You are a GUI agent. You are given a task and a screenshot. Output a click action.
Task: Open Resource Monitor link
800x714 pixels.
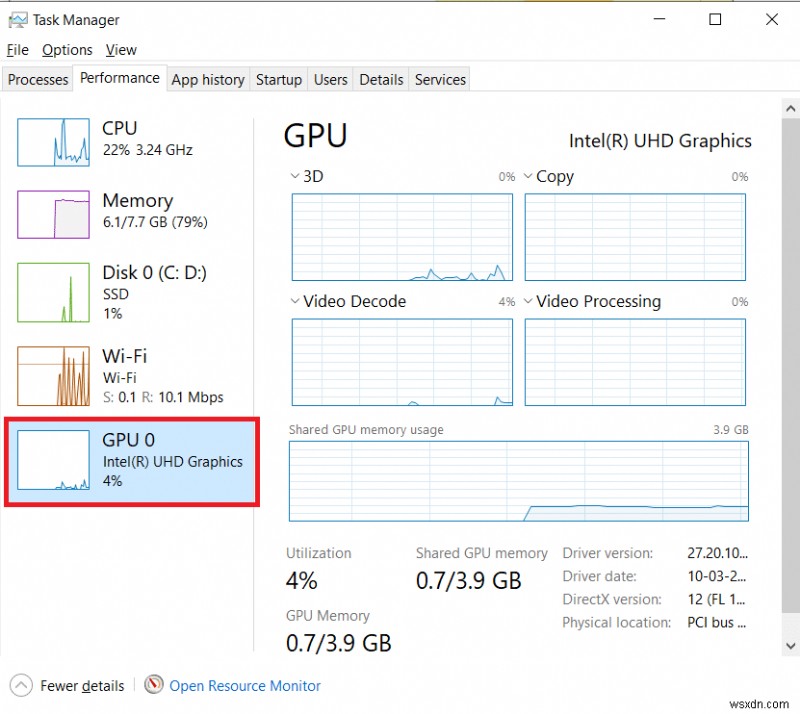click(245, 685)
